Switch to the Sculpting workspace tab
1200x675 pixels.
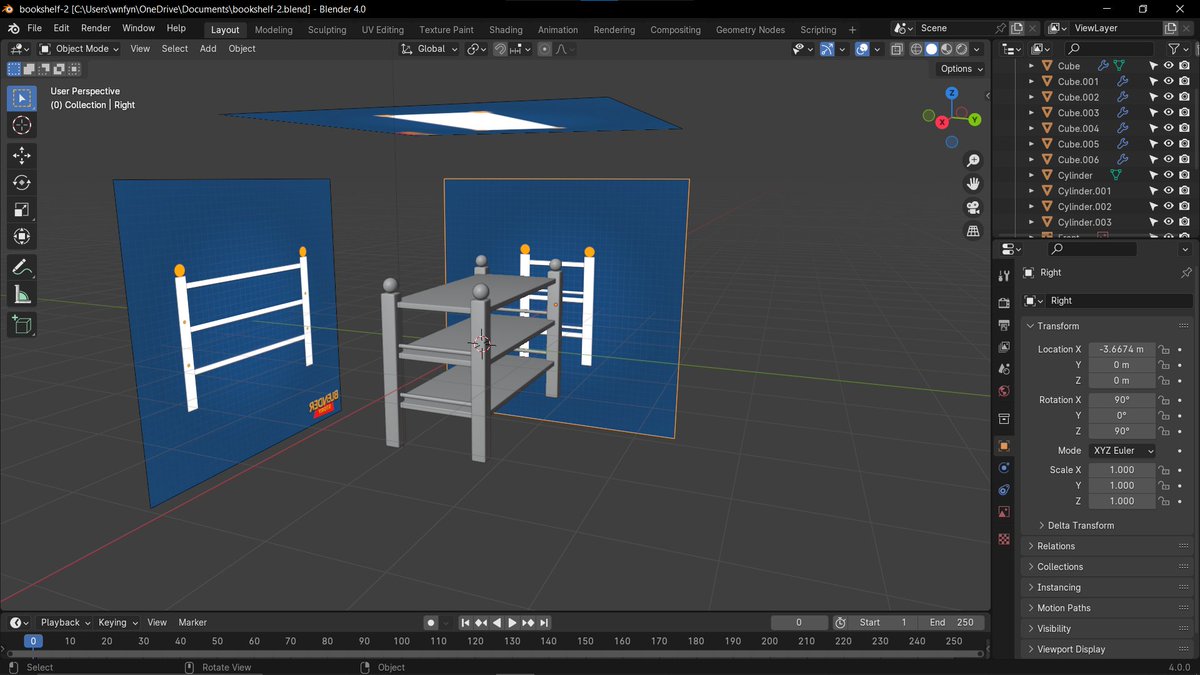(x=327, y=30)
